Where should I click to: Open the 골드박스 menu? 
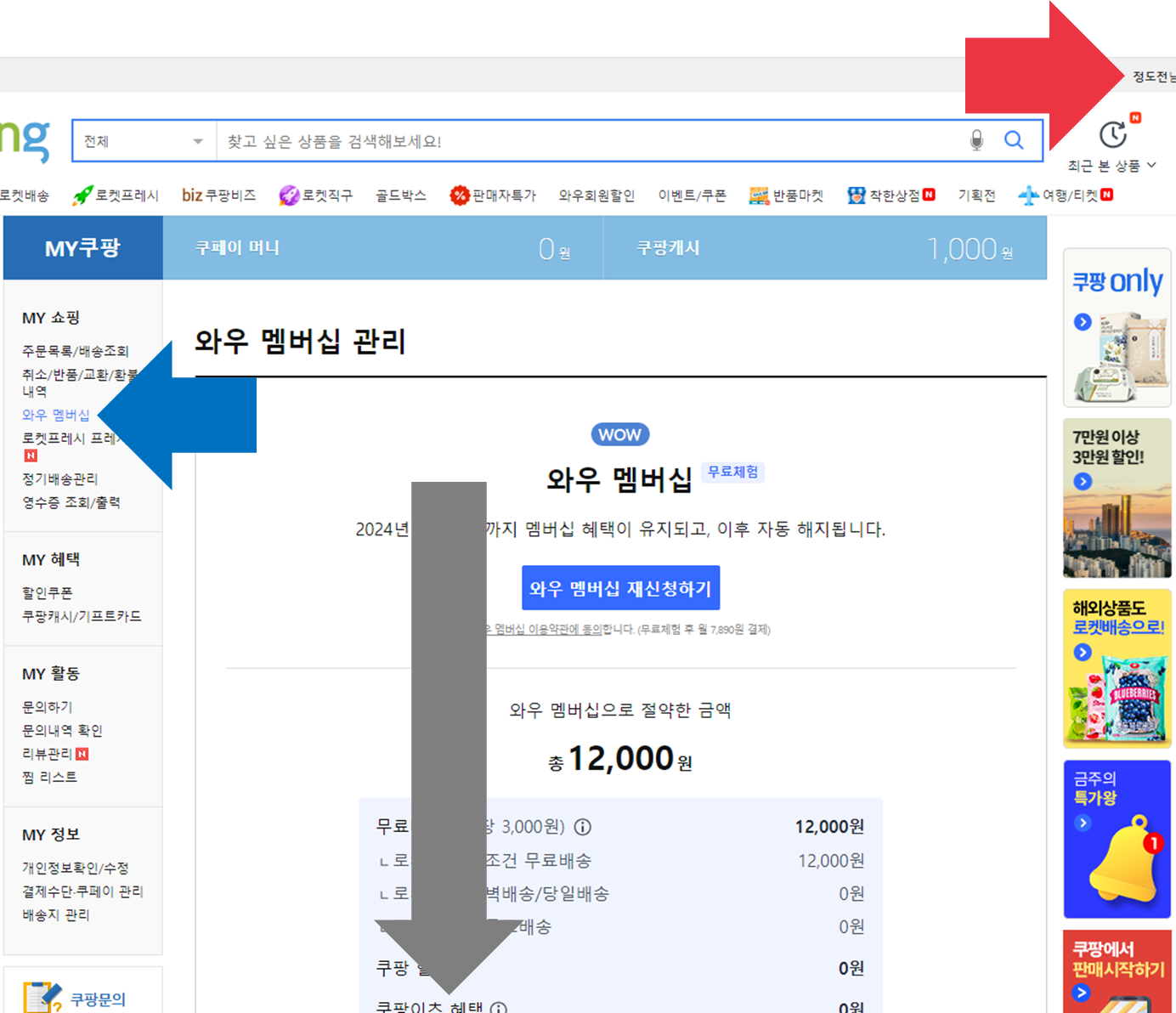[x=401, y=195]
